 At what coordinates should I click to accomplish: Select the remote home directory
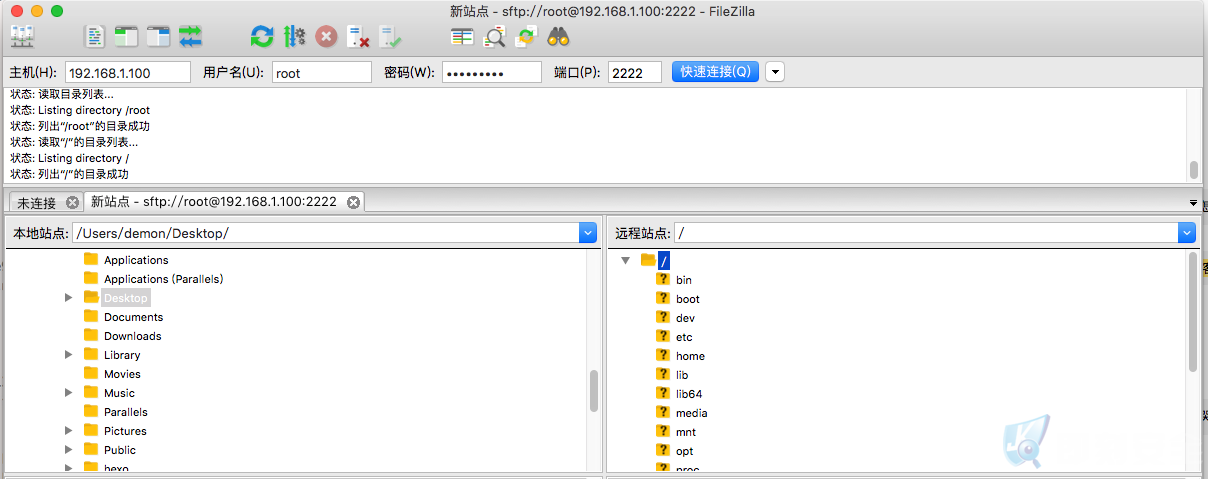pyautogui.click(x=690, y=356)
